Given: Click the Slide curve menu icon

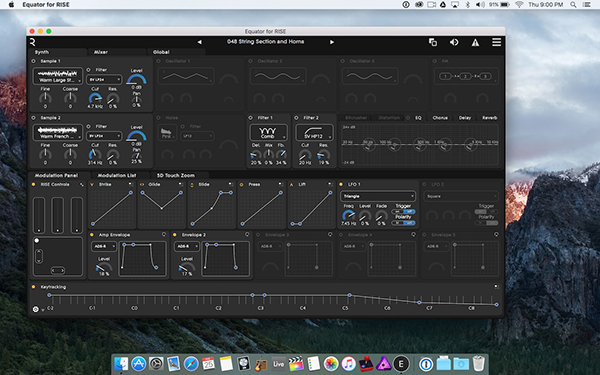Looking at the screenshot, I should (230, 184).
